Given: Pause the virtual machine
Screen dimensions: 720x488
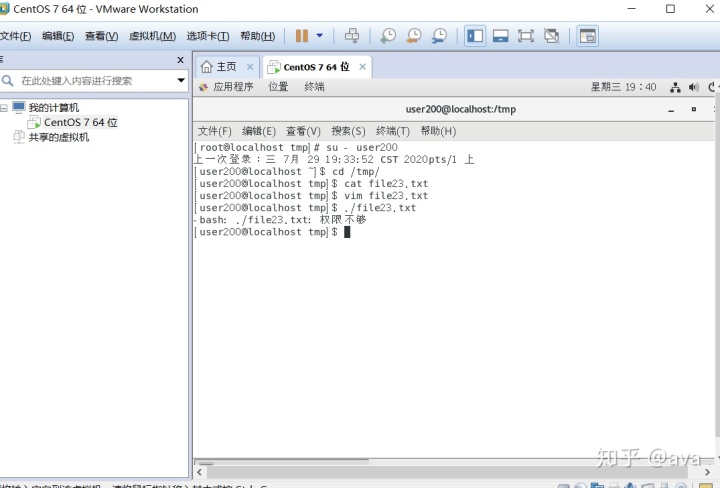Looking at the screenshot, I should (302, 36).
